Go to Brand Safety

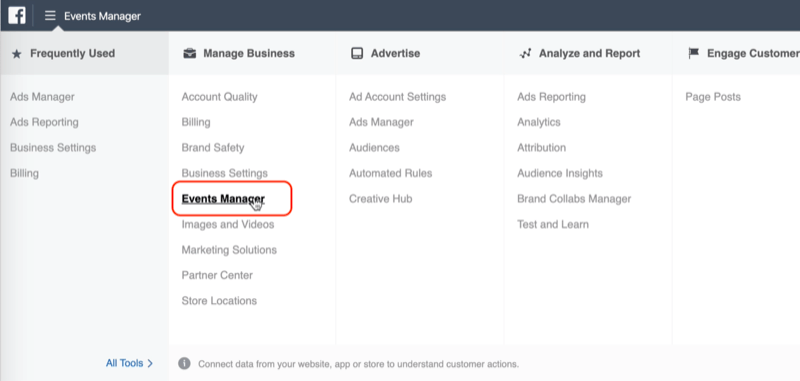pyautogui.click(x=213, y=148)
